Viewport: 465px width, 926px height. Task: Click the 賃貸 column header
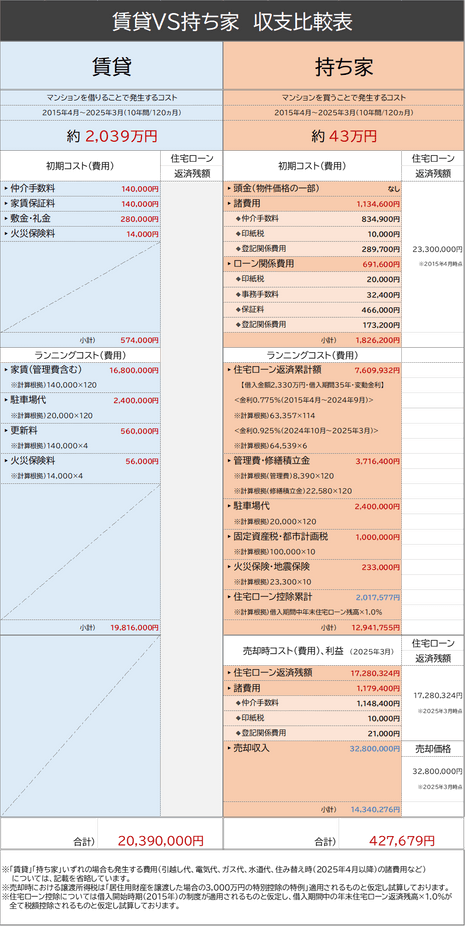(112, 66)
